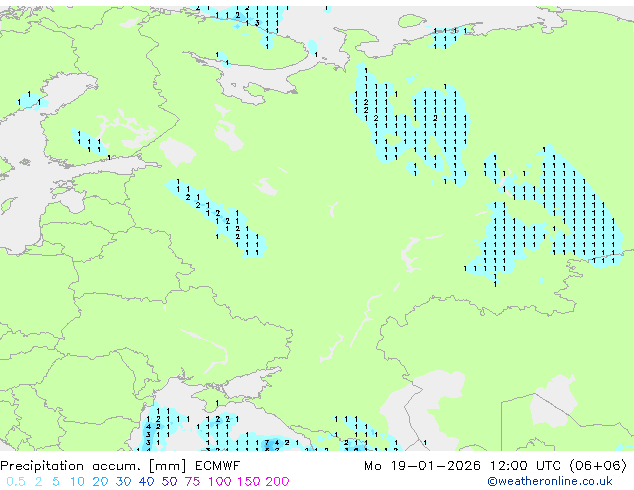Screen dimensions: 634x490
Task: Click the date 'Mo 19-01-2026 12:00 UTC (06+06)'
Action: tap(495, 466)
